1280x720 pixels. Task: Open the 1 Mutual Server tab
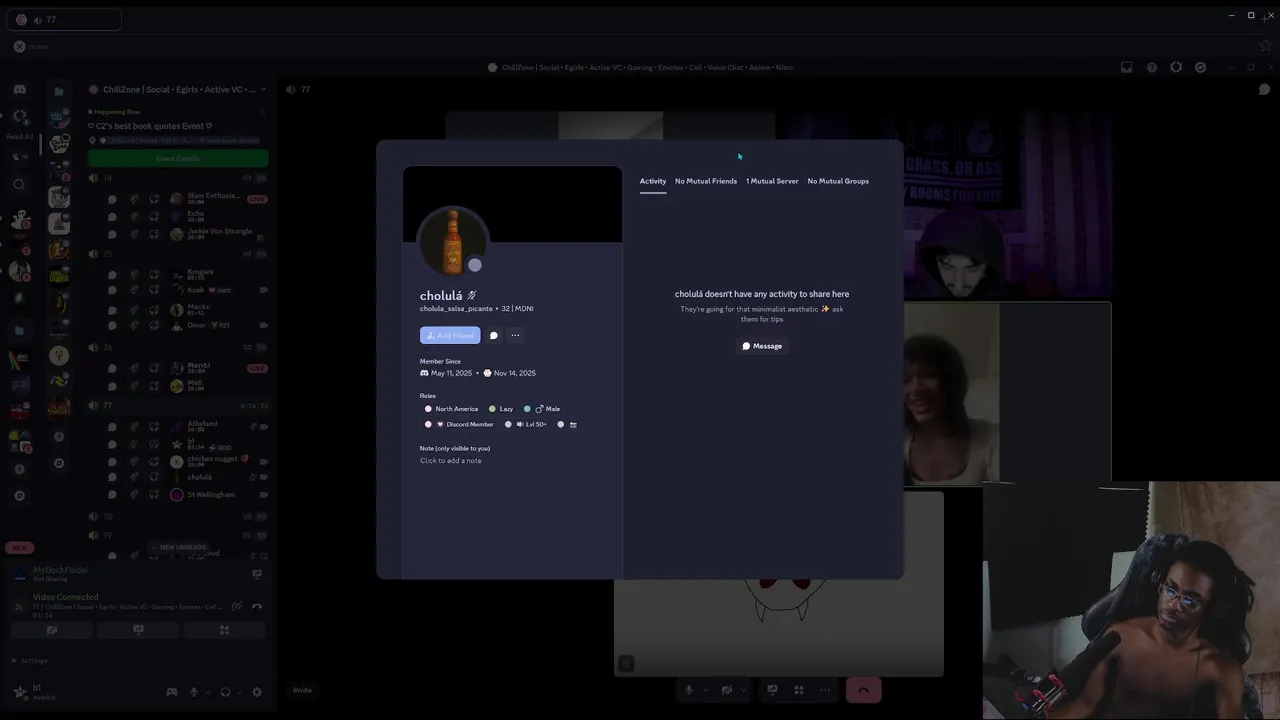pos(772,181)
